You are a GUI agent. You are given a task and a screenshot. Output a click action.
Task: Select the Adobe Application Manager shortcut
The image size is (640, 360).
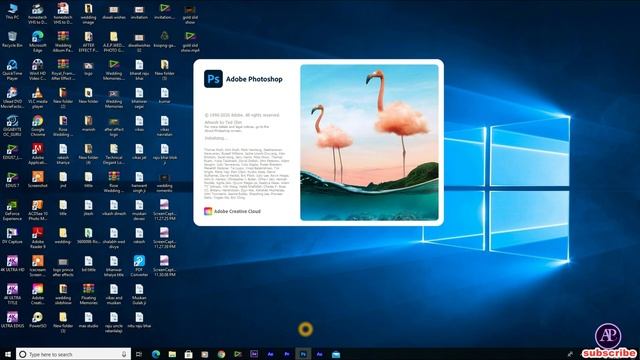click(38, 154)
